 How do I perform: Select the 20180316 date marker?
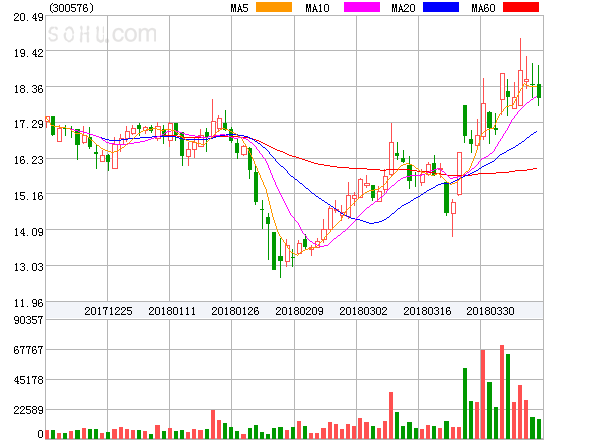click(x=427, y=311)
